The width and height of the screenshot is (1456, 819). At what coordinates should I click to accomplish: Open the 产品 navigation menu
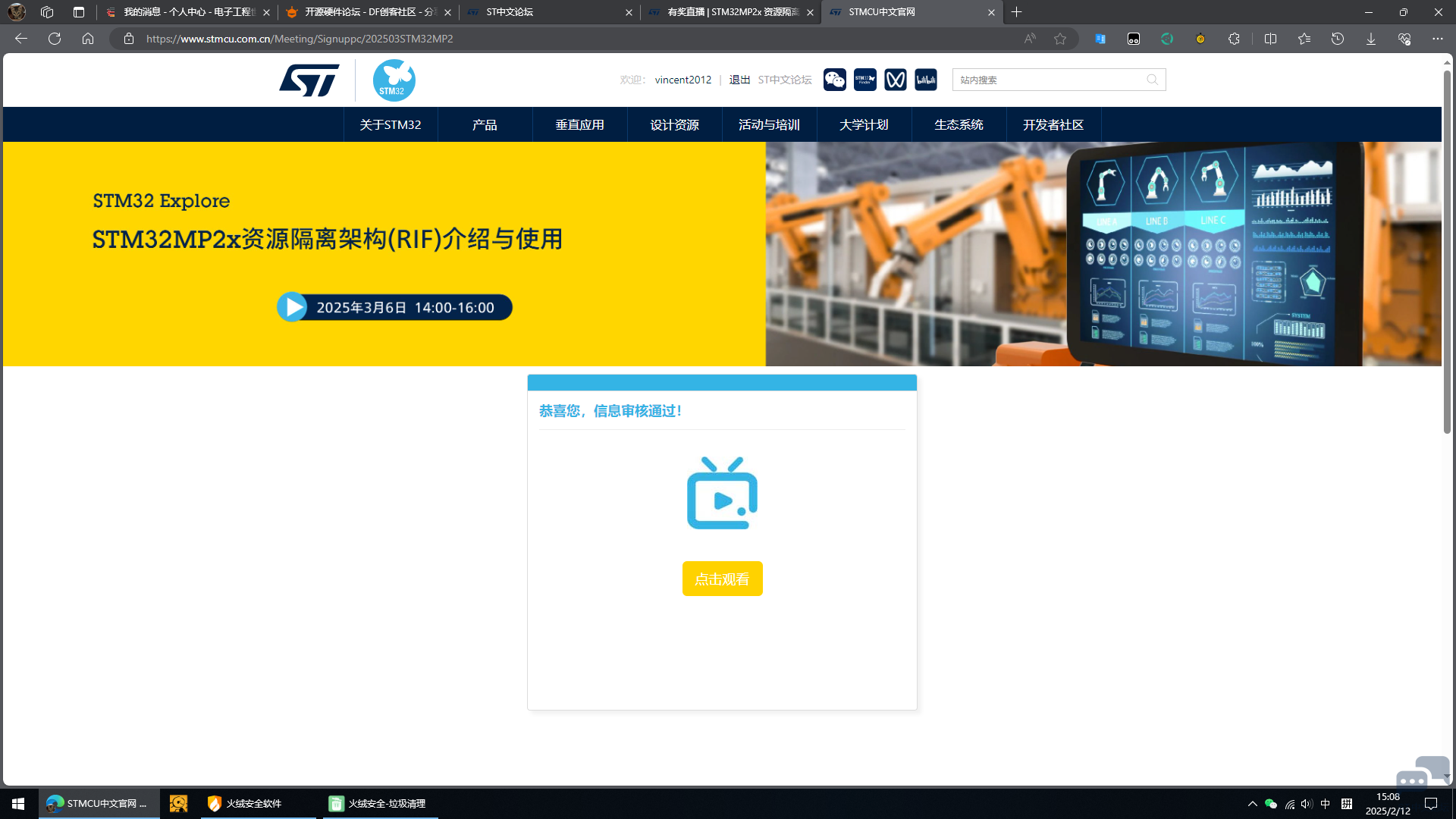point(485,124)
